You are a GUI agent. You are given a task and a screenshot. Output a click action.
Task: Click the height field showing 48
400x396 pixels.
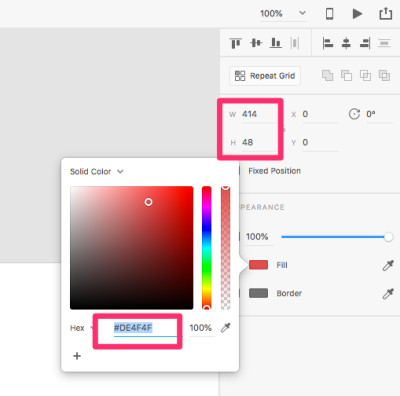(x=259, y=143)
